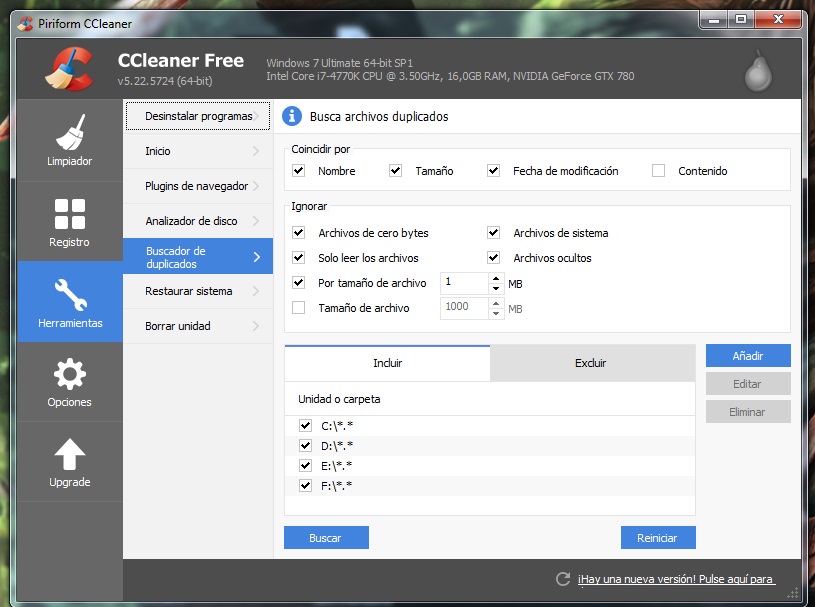The image size is (815, 607).
Task: Click the blue info icon
Action: tap(292, 116)
